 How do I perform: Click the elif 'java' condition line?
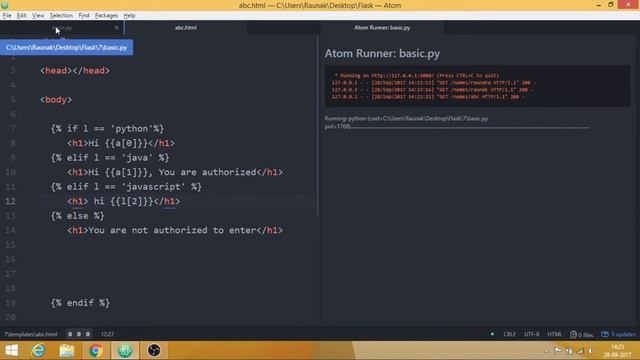click(x=110, y=158)
